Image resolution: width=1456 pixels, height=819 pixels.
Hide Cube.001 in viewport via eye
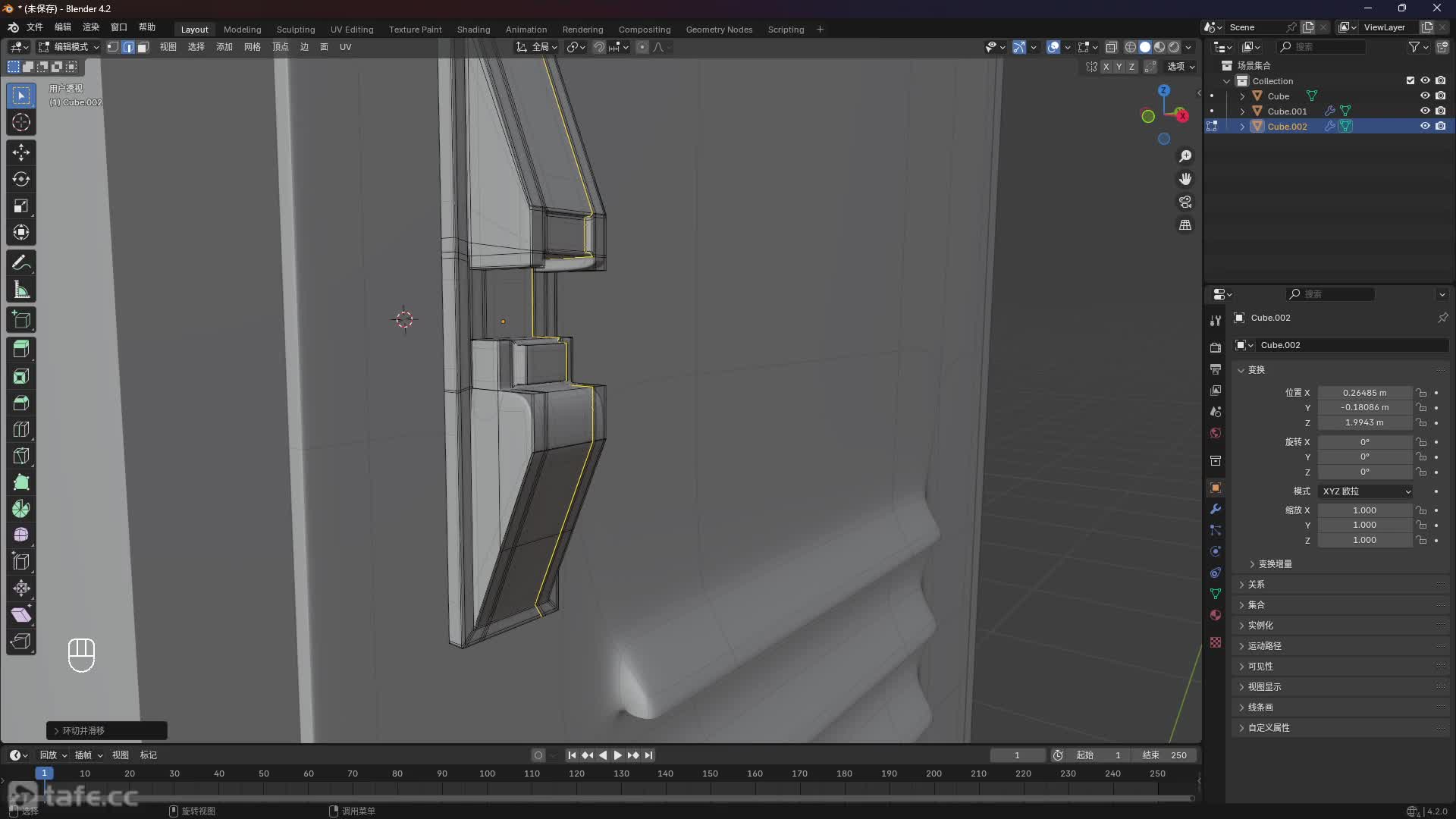pos(1425,111)
